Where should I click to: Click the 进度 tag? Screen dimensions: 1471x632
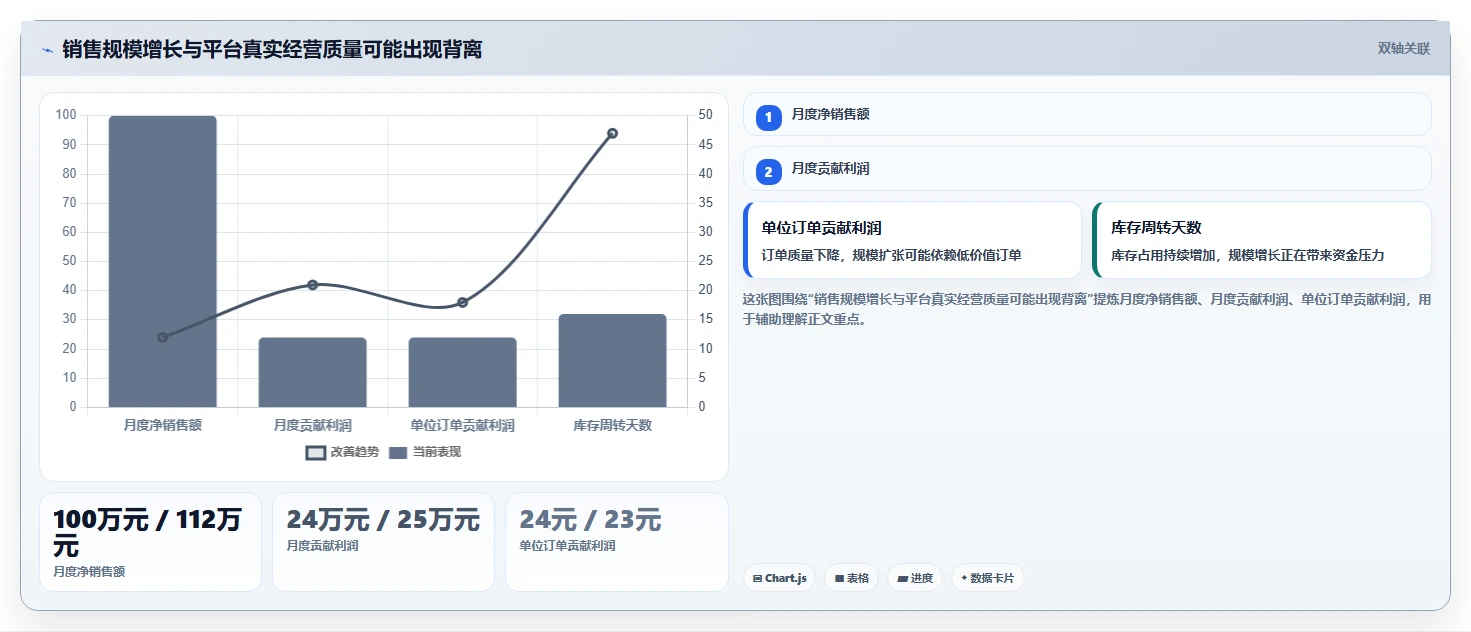click(915, 578)
